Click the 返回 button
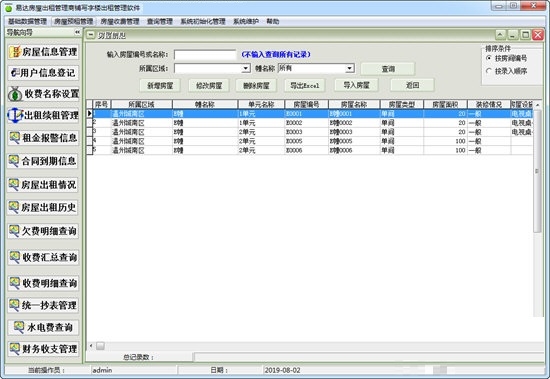Image resolution: width=550 pixels, height=379 pixels. 412,85
